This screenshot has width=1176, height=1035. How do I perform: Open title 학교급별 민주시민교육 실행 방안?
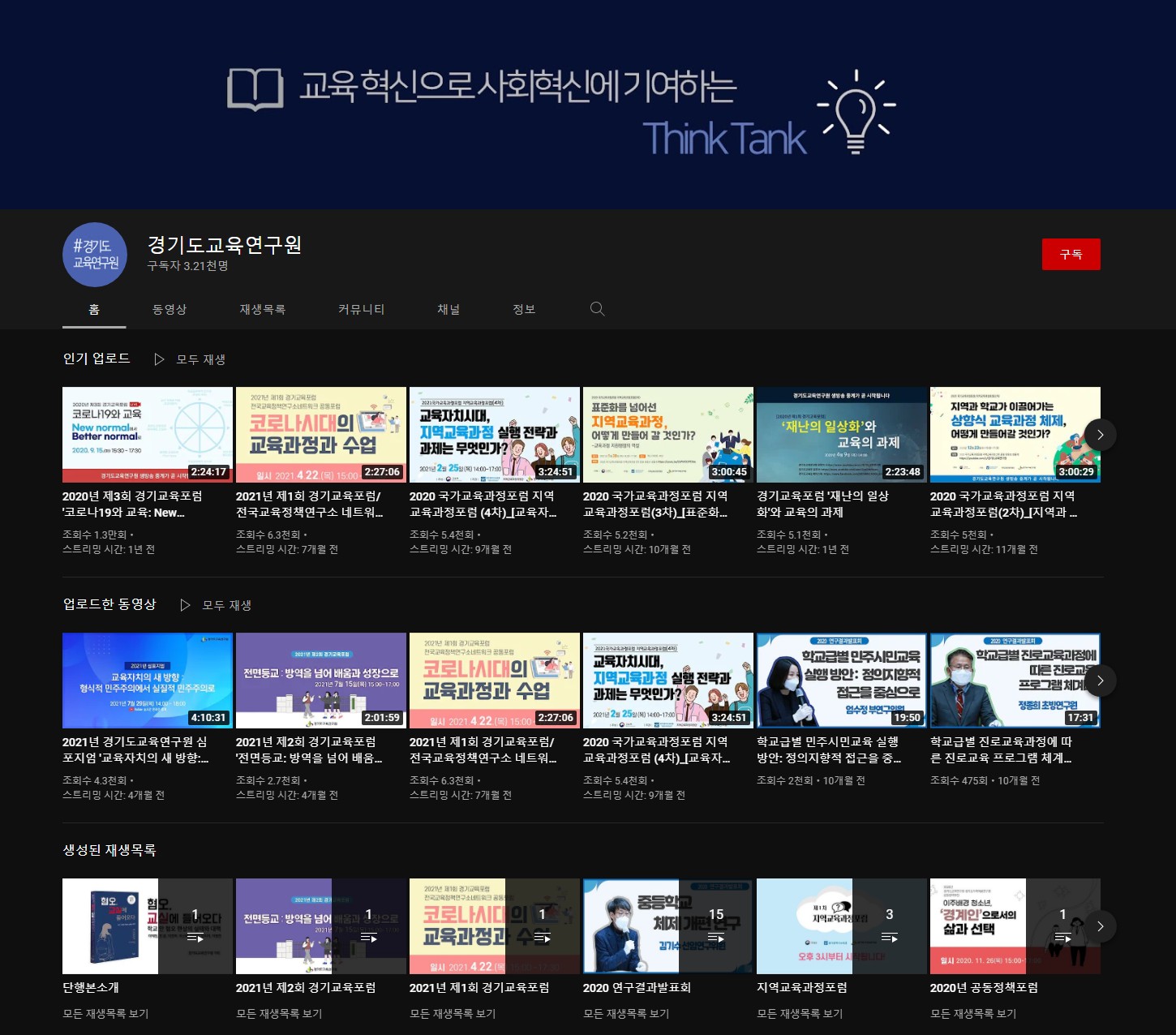(829, 750)
